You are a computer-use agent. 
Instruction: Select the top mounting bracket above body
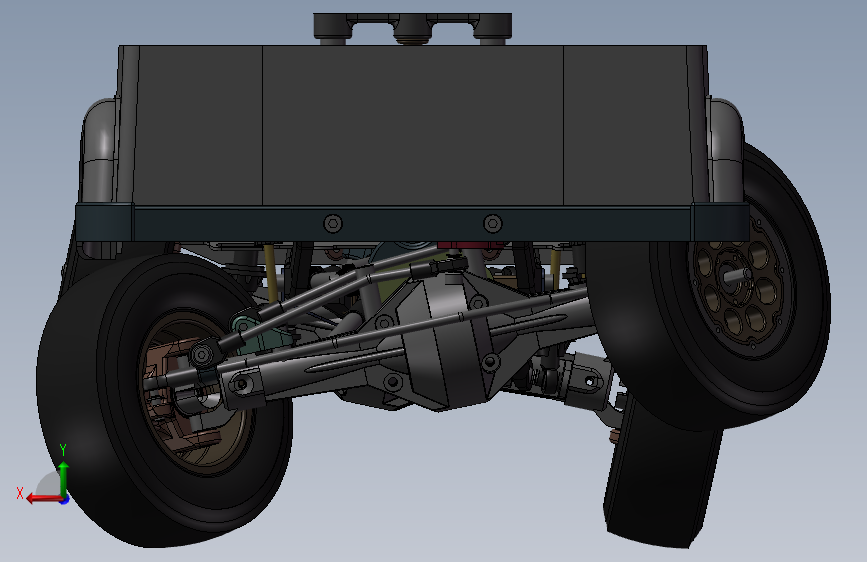click(x=412, y=28)
